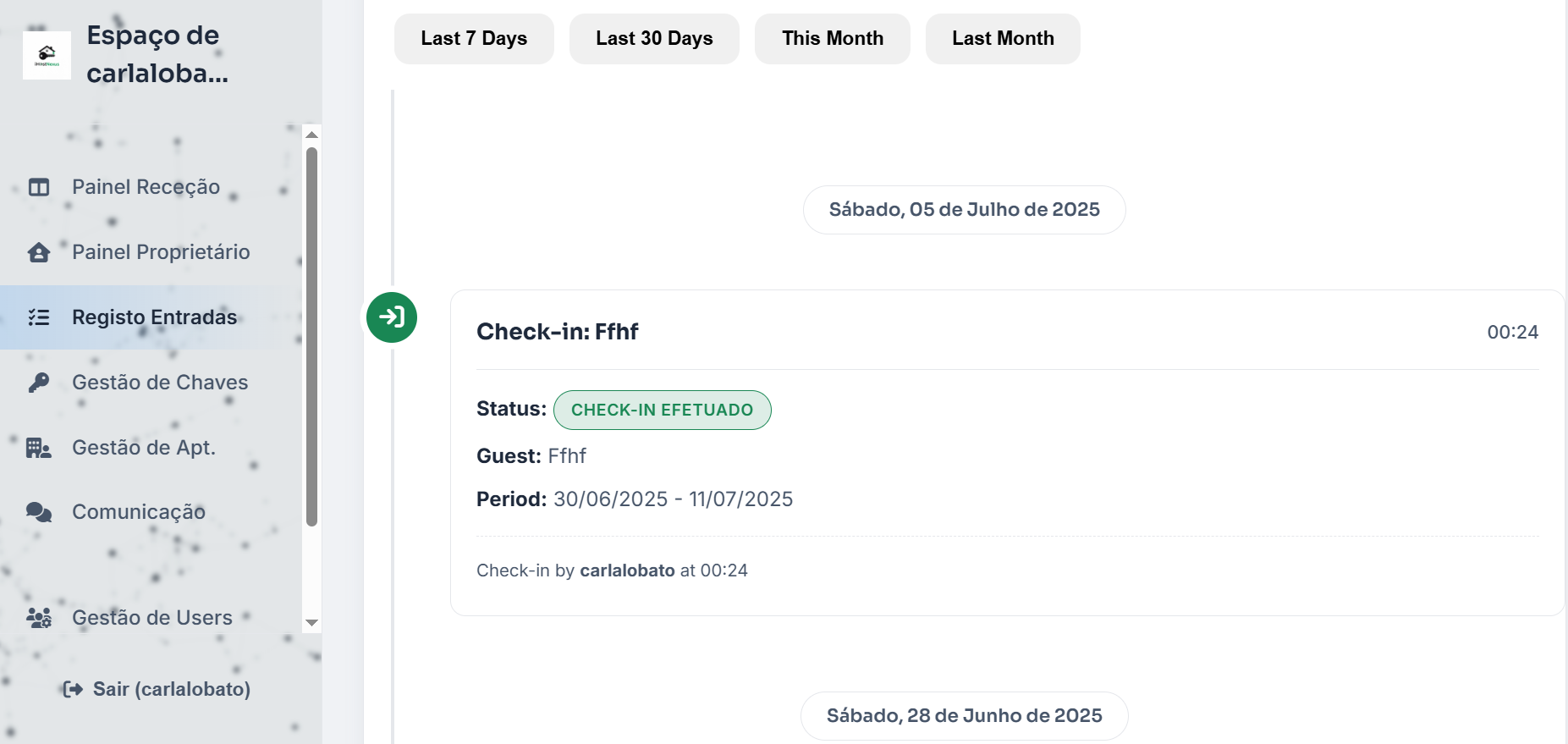Click the Comunicação chat bubbles icon
1568x744 pixels.
pyautogui.click(x=39, y=512)
